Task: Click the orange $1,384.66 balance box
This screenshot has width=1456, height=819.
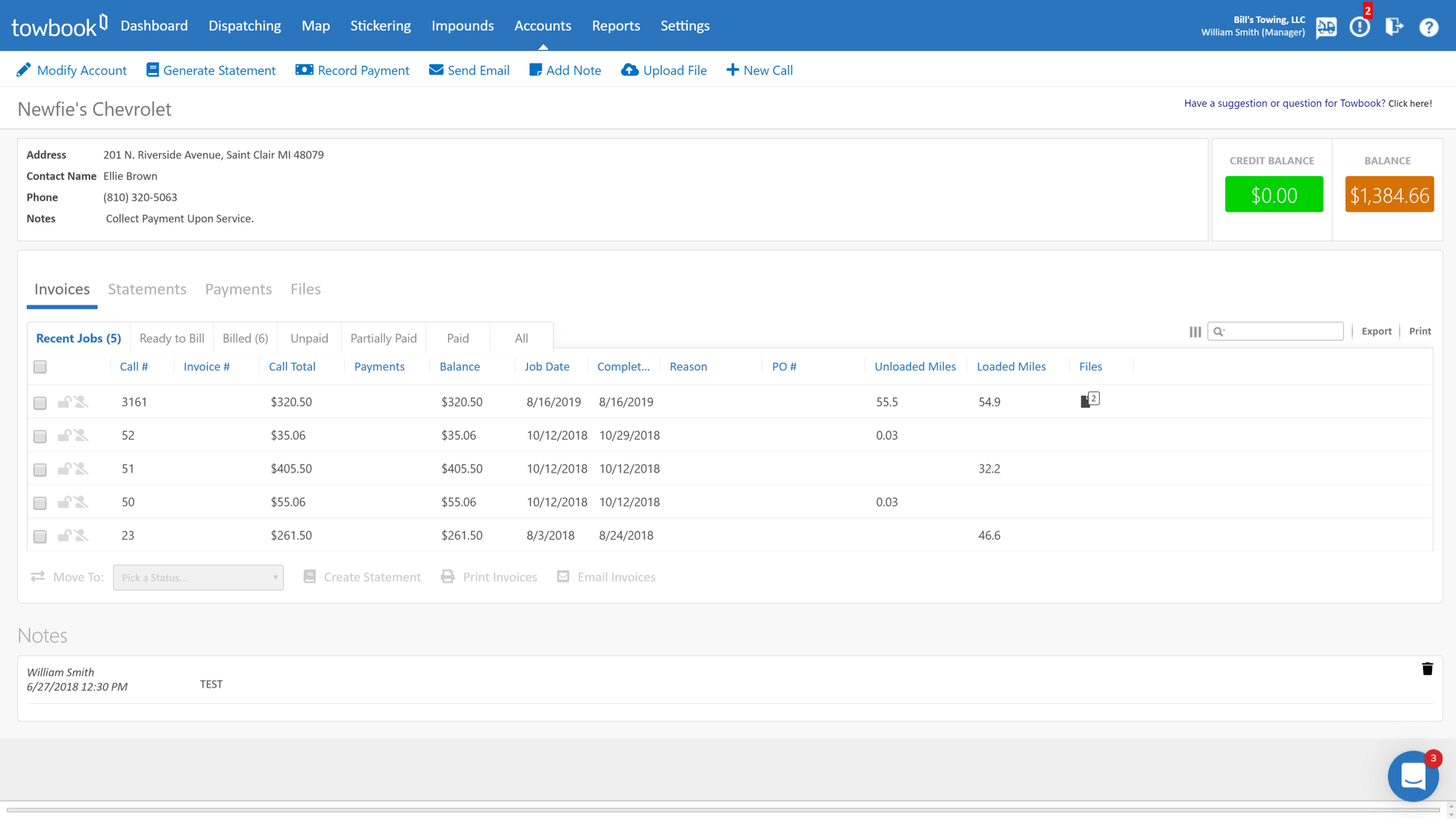Action: tap(1389, 195)
